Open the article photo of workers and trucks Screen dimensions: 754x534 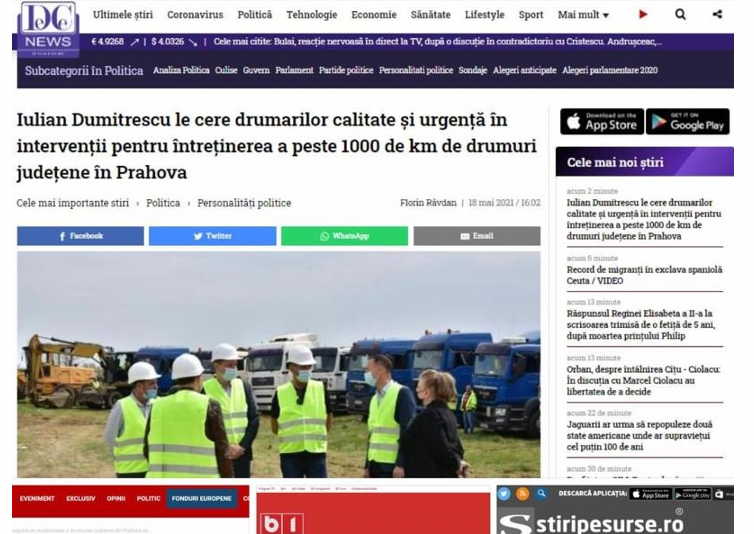[x=278, y=364]
